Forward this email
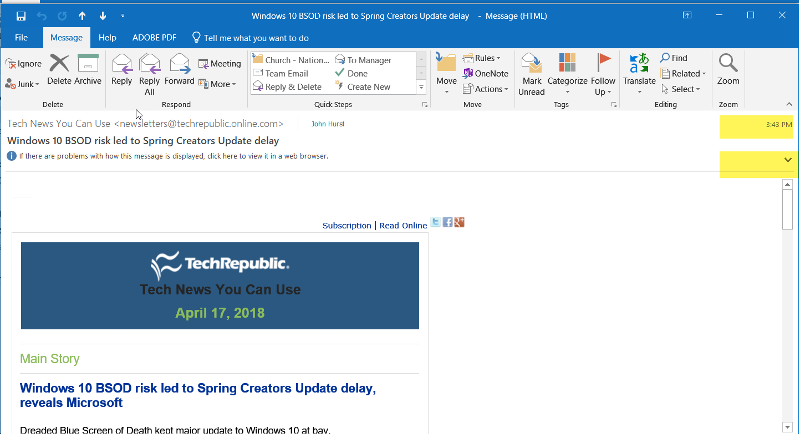This screenshot has height=434, width=799. coord(179,70)
